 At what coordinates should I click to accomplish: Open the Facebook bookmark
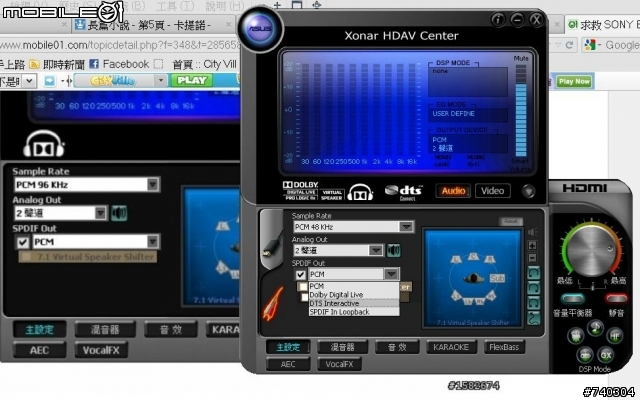(x=119, y=64)
